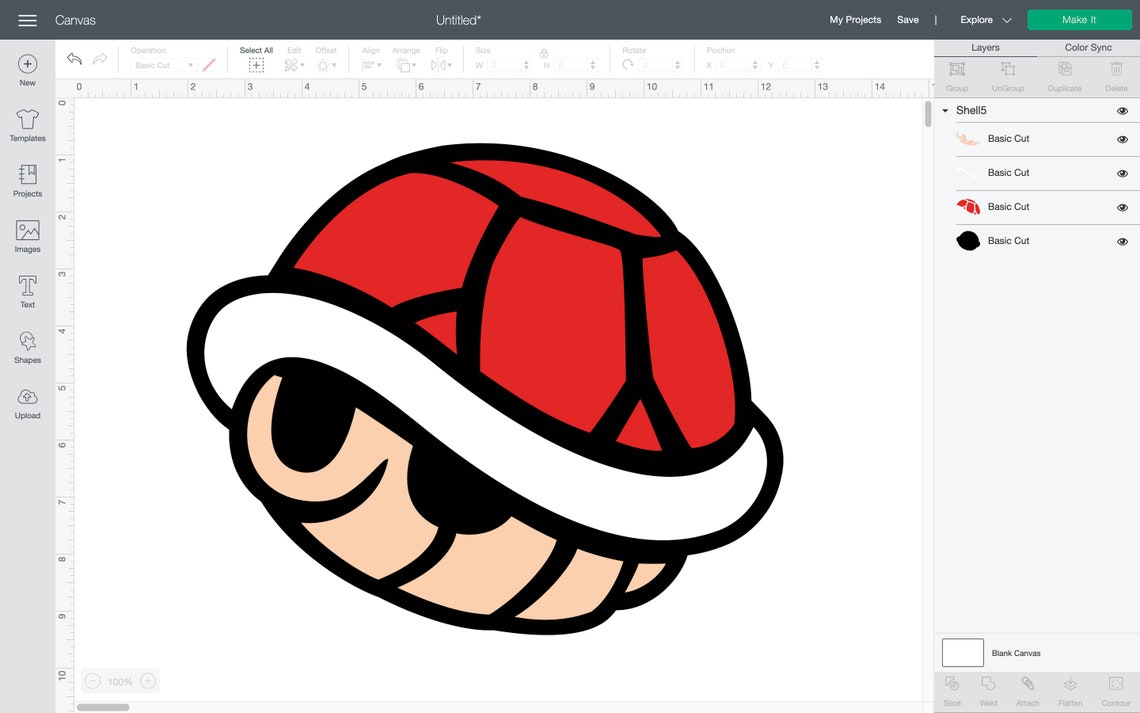Click the zoom out minus control
The height and width of the screenshot is (713, 1140).
point(91,680)
